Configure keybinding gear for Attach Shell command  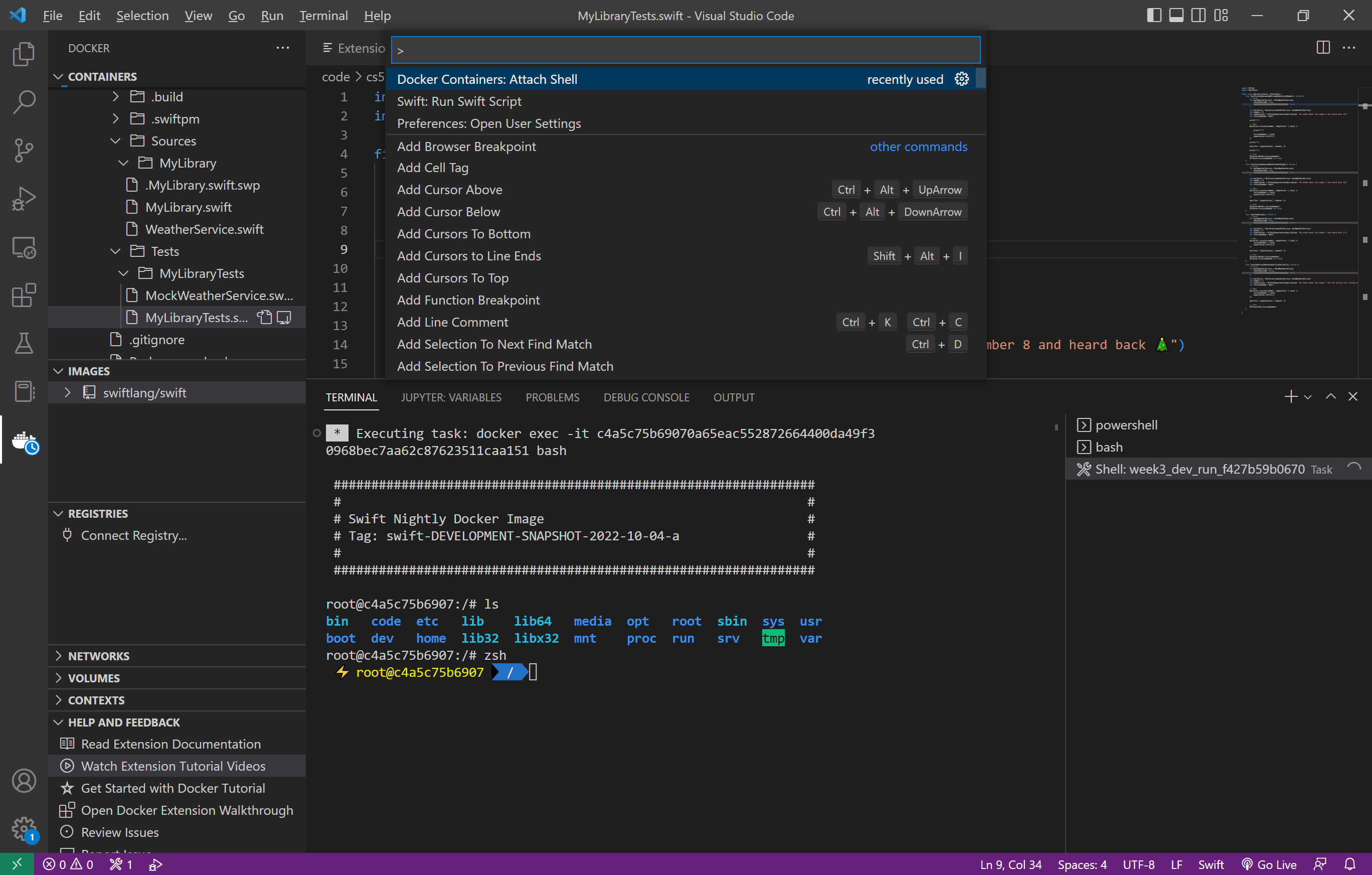coord(961,79)
